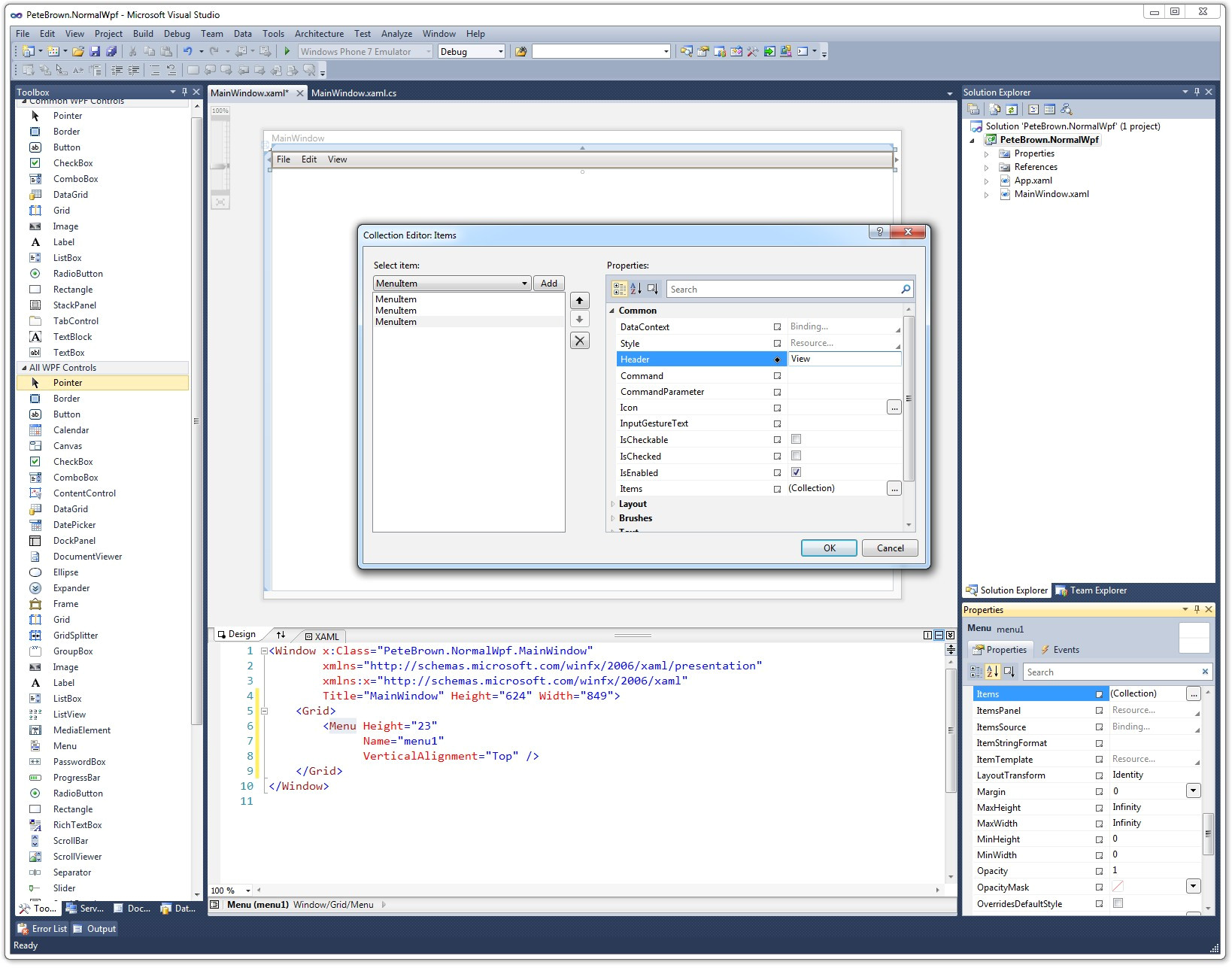Click OK in the Collection Editor dialog
This screenshot has height=971, width=1232.
pyautogui.click(x=829, y=548)
